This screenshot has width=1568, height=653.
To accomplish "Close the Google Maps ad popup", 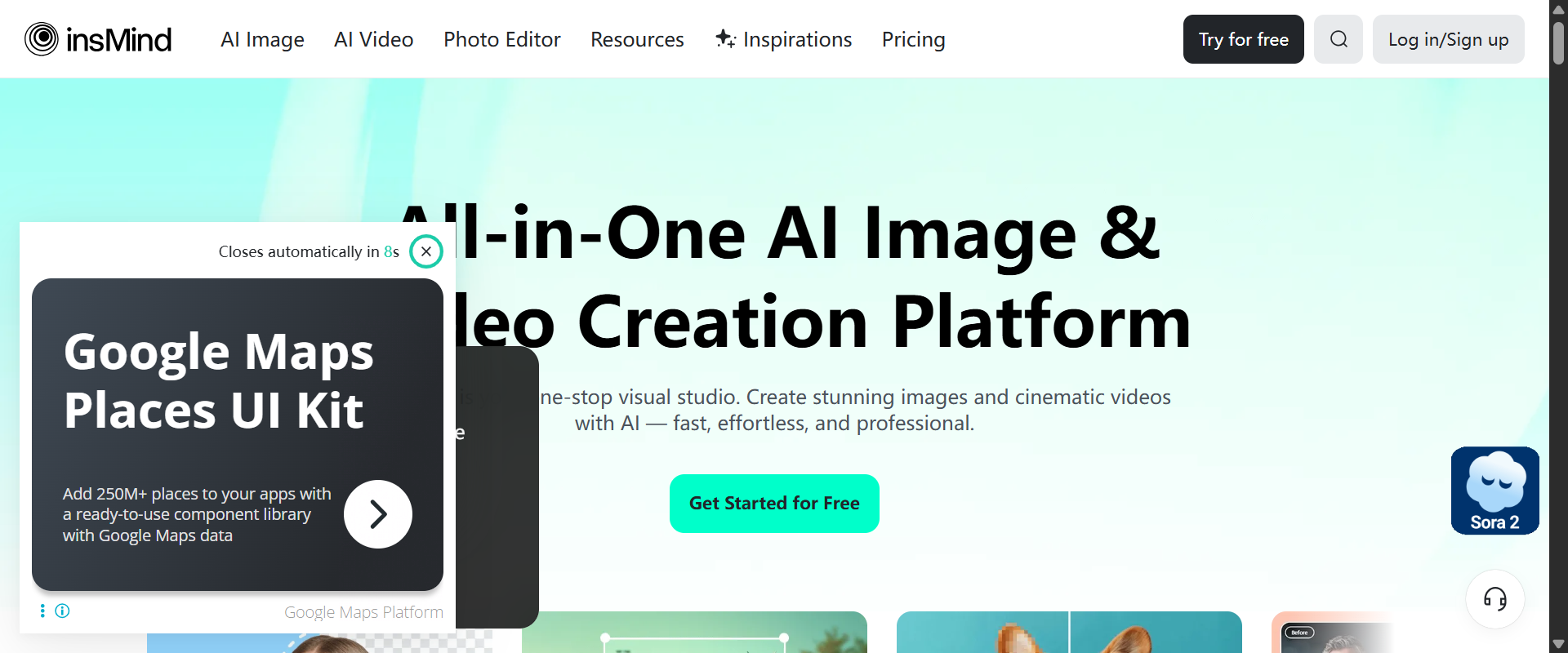I will pos(426,251).
